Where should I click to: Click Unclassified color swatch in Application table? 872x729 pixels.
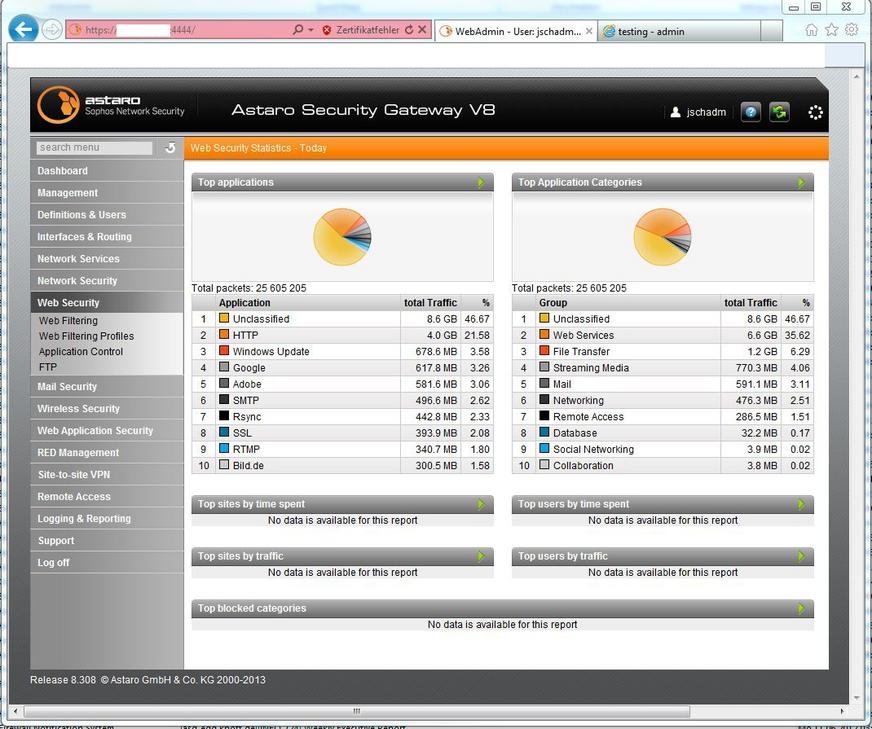pos(224,318)
